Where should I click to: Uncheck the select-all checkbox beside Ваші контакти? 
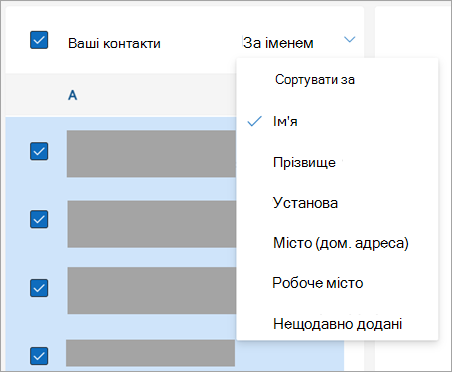coord(39,40)
